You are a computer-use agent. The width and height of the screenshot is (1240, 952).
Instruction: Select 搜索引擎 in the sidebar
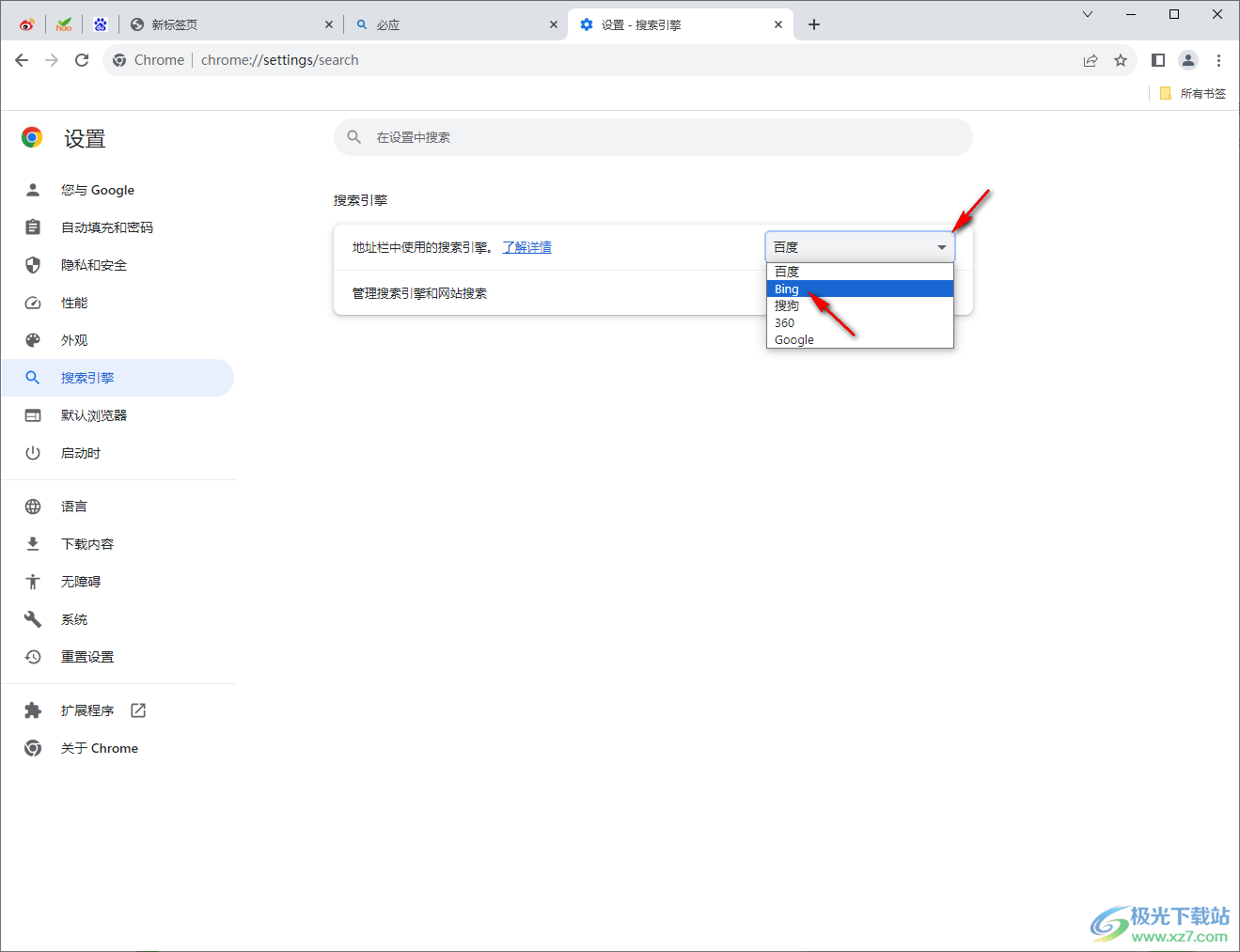pyautogui.click(x=117, y=378)
